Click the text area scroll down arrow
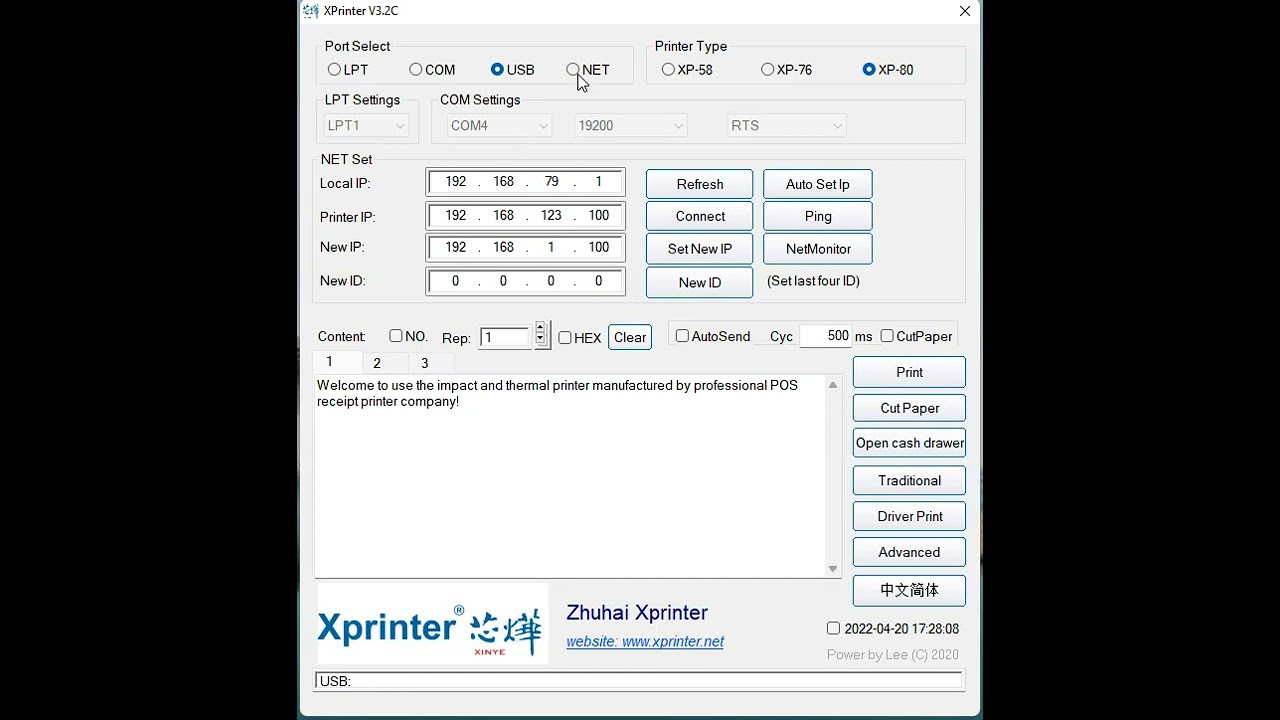The height and width of the screenshot is (720, 1280). (833, 569)
